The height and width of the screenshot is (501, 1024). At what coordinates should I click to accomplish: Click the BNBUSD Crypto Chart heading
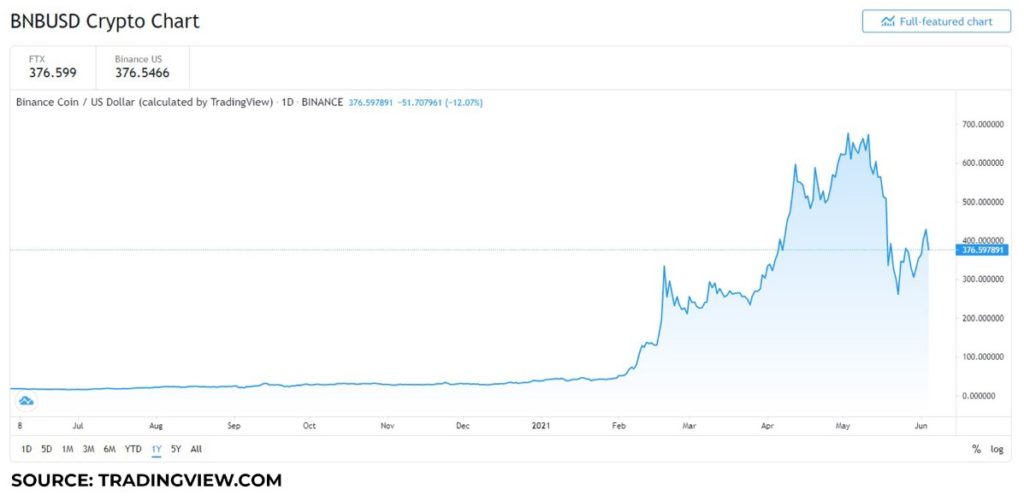105,21
